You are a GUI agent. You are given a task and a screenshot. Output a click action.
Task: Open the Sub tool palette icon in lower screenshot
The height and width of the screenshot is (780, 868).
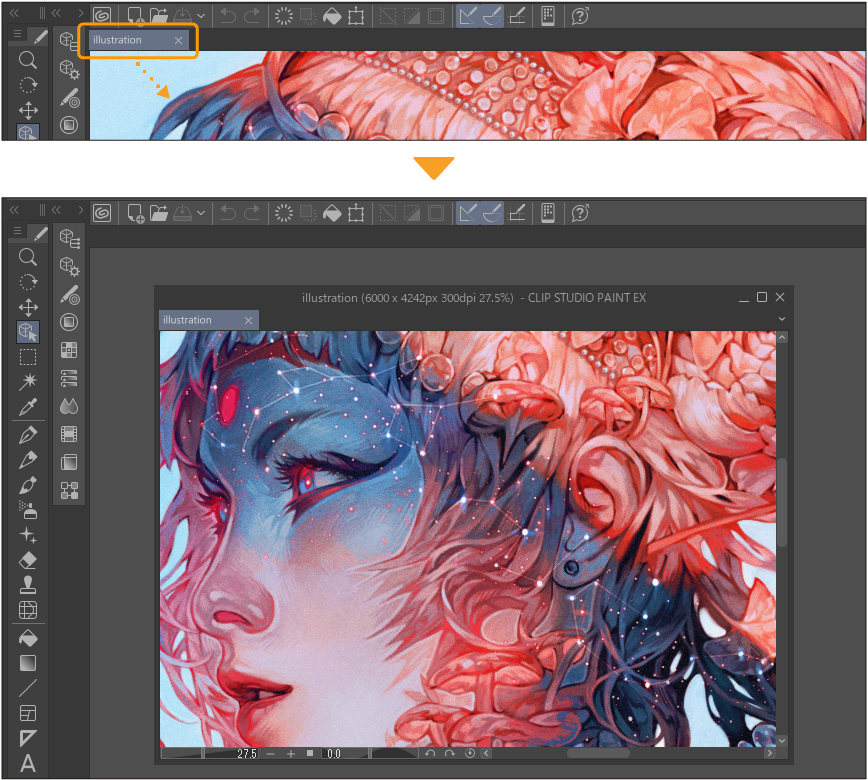[x=69, y=237]
